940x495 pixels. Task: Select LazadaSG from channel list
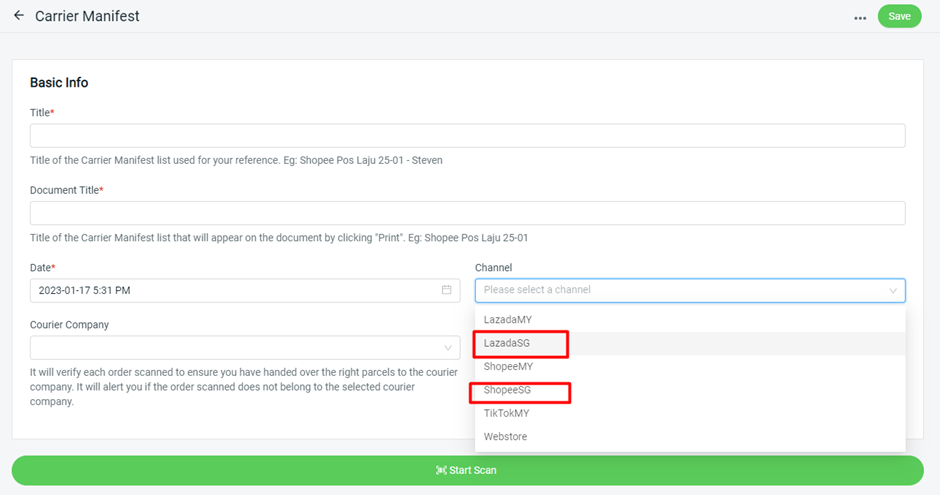tap(690, 343)
